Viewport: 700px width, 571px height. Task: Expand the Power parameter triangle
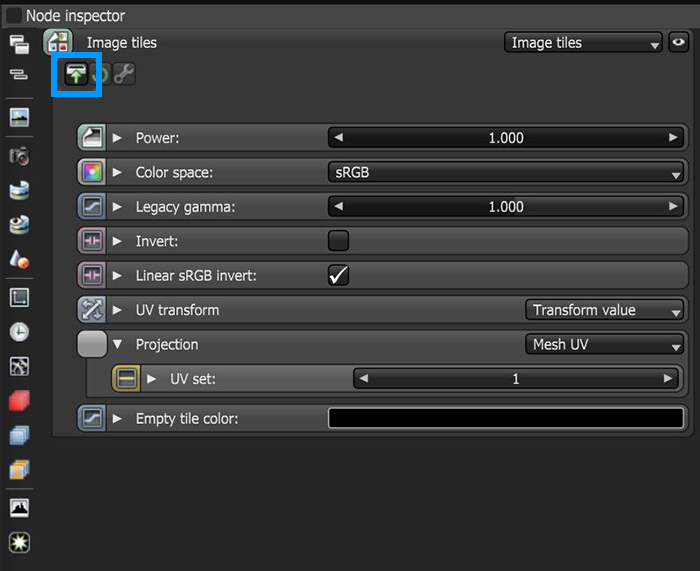(117, 138)
